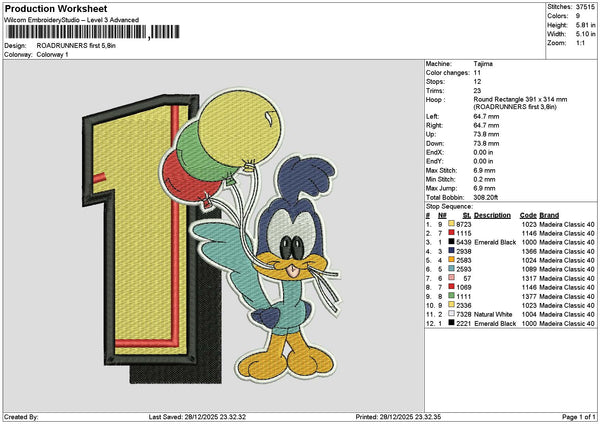Click the teal swatch in row 2593
Viewport: 600px width, 424px height.
coord(451,269)
